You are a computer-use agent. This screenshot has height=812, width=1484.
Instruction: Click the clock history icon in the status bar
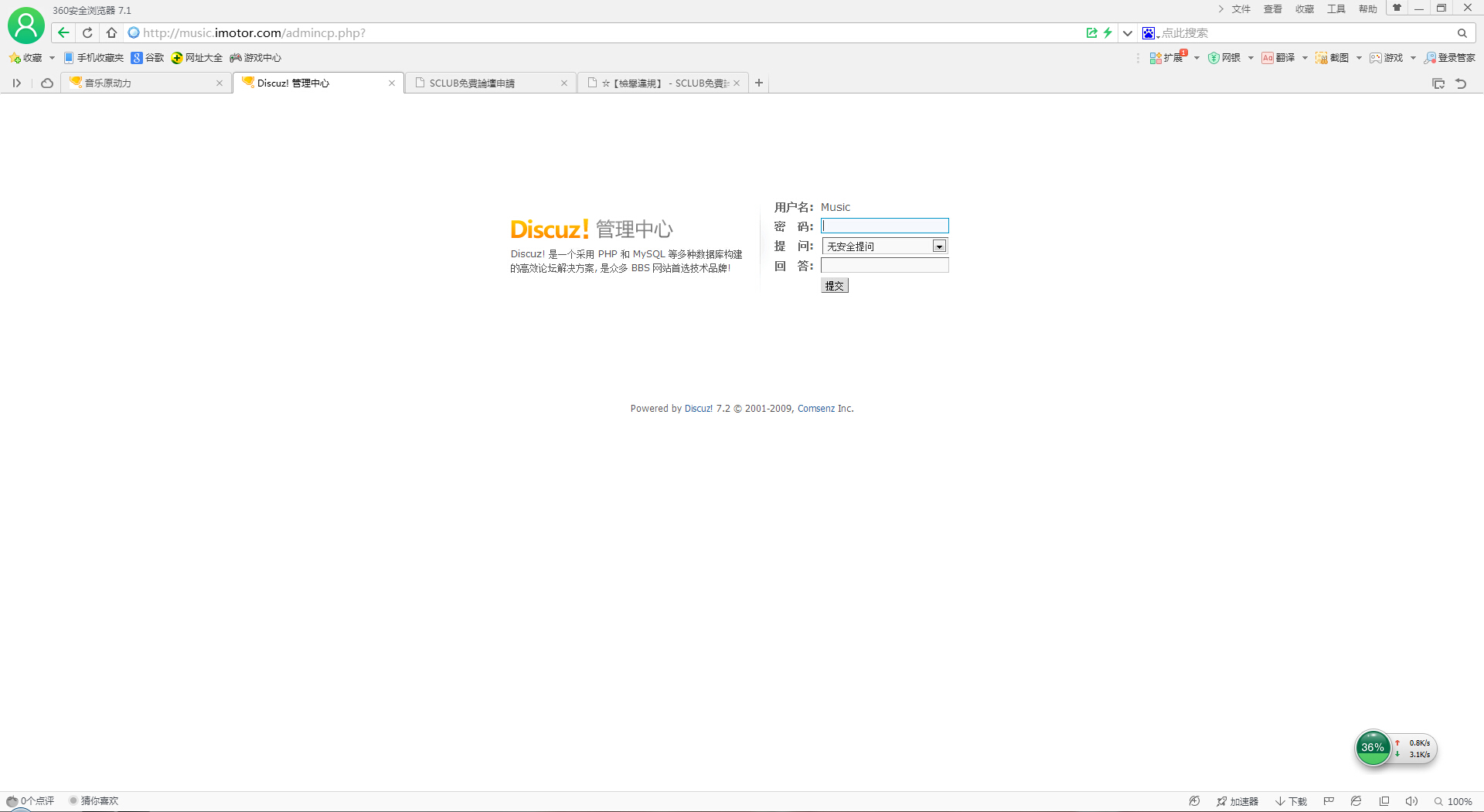tap(1194, 801)
